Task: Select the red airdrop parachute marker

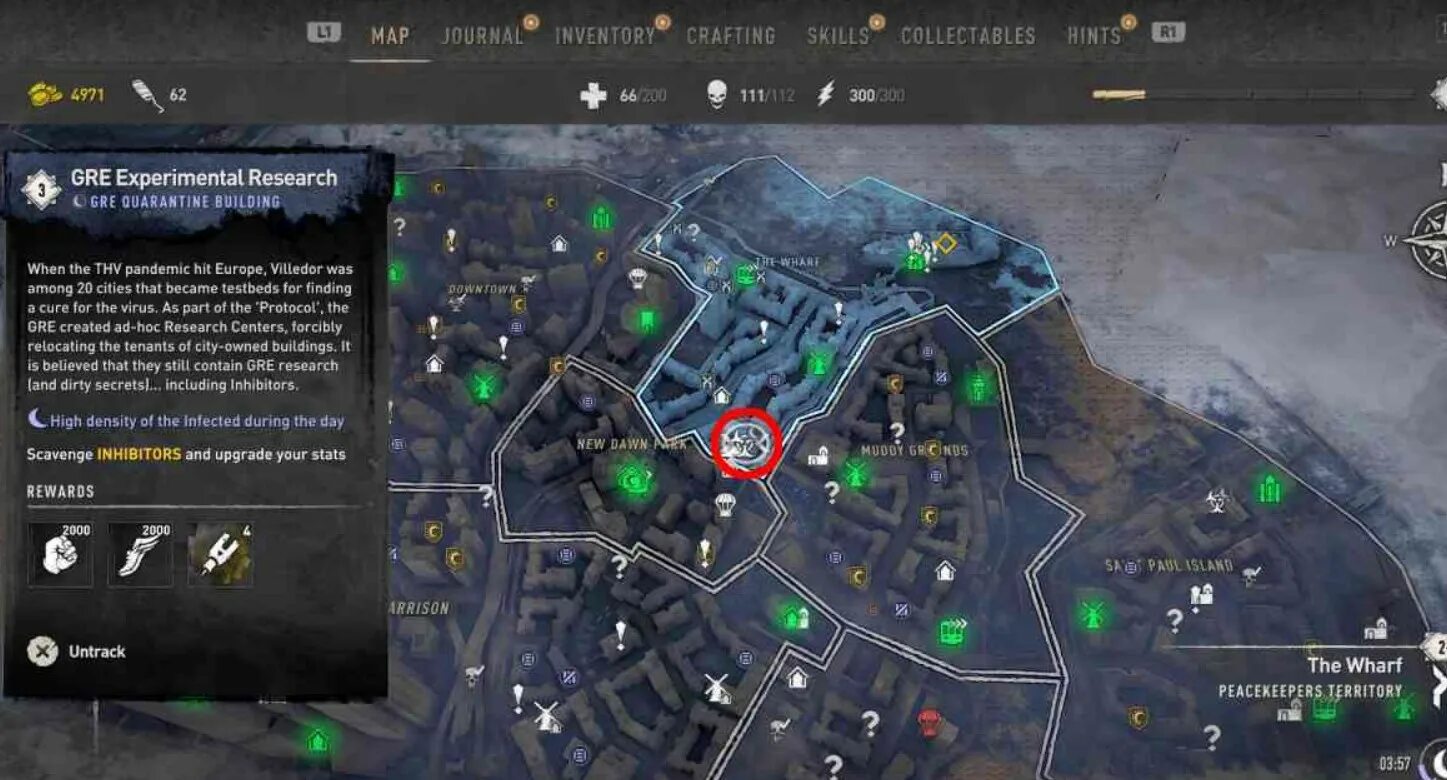Action: tap(930, 721)
